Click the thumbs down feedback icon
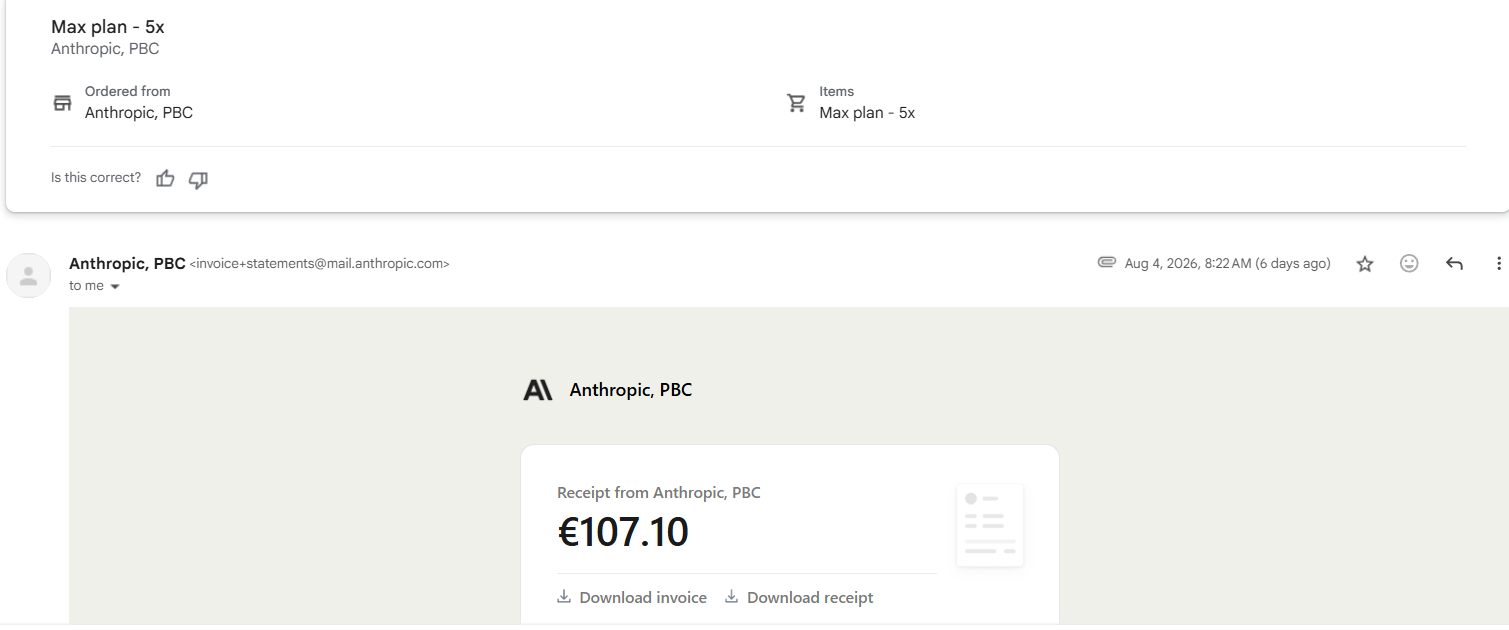 point(198,180)
